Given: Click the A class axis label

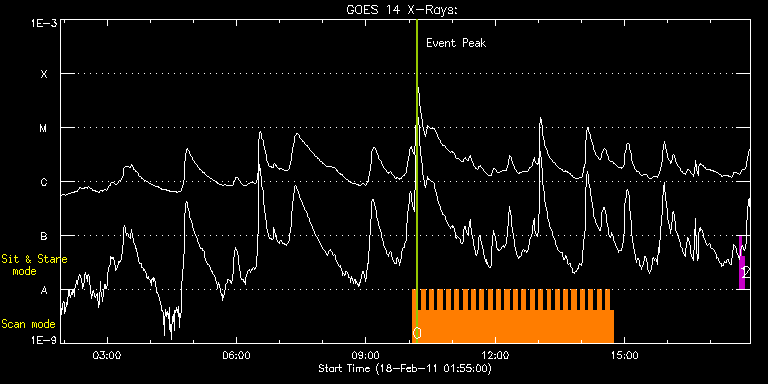Looking at the screenshot, I should [x=44, y=290].
